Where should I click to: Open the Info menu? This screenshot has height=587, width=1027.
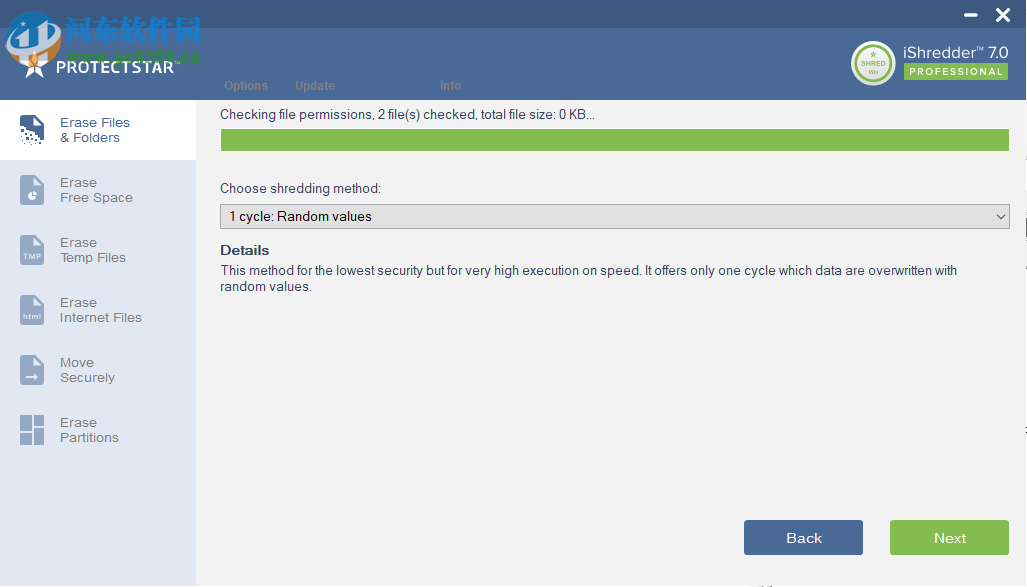pos(450,86)
